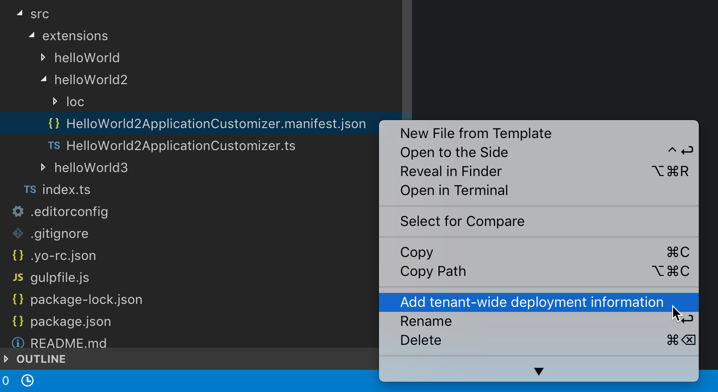
Task: Expand the helloWorld folder arrow
Action: 43,57
